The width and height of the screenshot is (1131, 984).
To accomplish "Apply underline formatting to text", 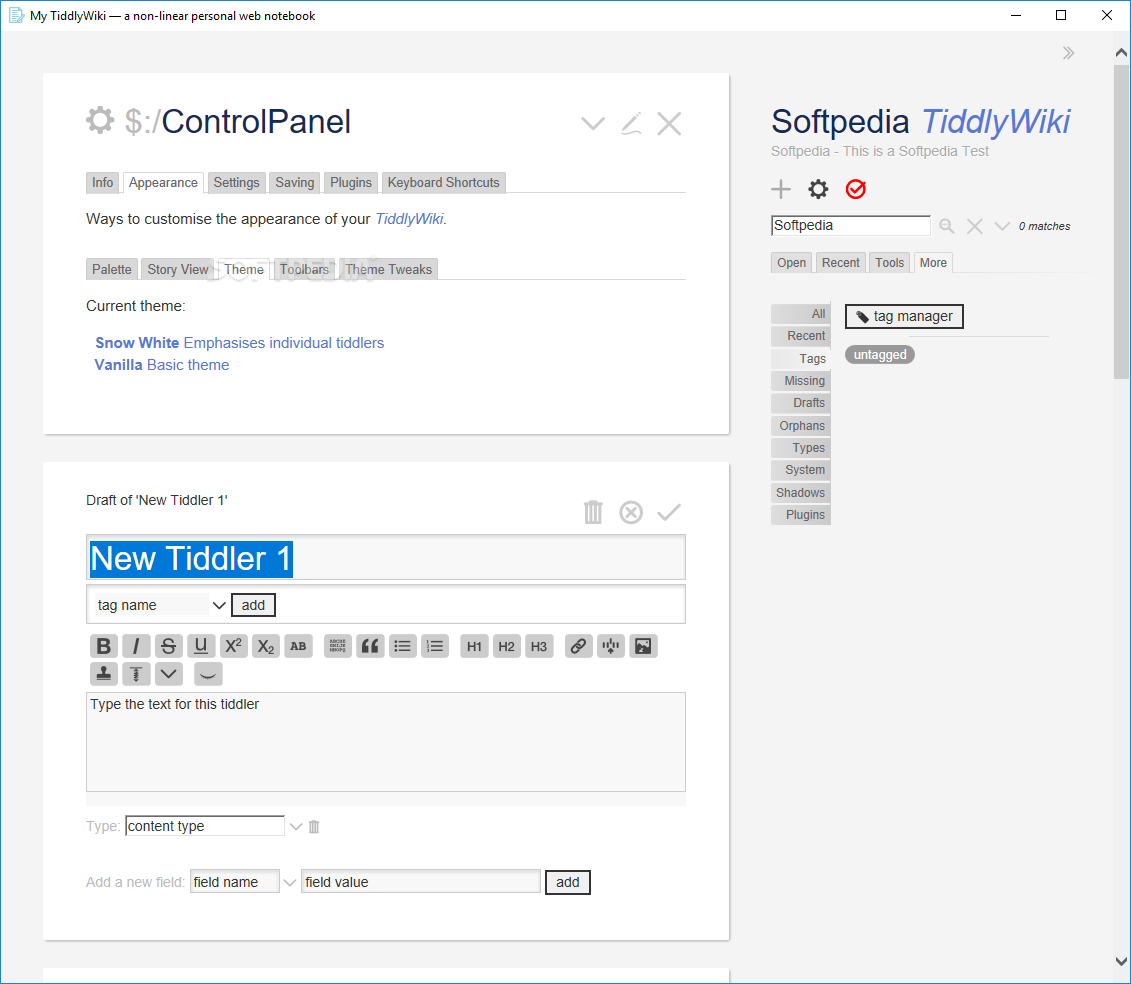I will coord(201,646).
